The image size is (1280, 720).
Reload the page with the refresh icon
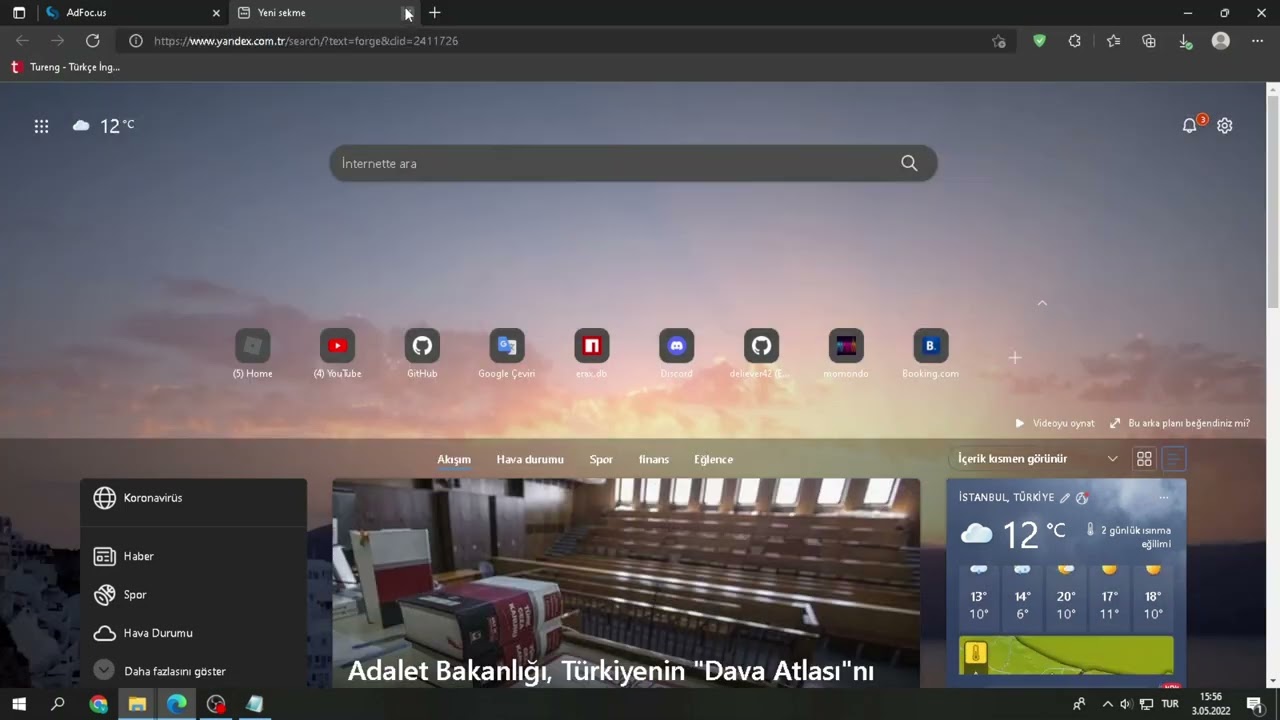pos(93,41)
